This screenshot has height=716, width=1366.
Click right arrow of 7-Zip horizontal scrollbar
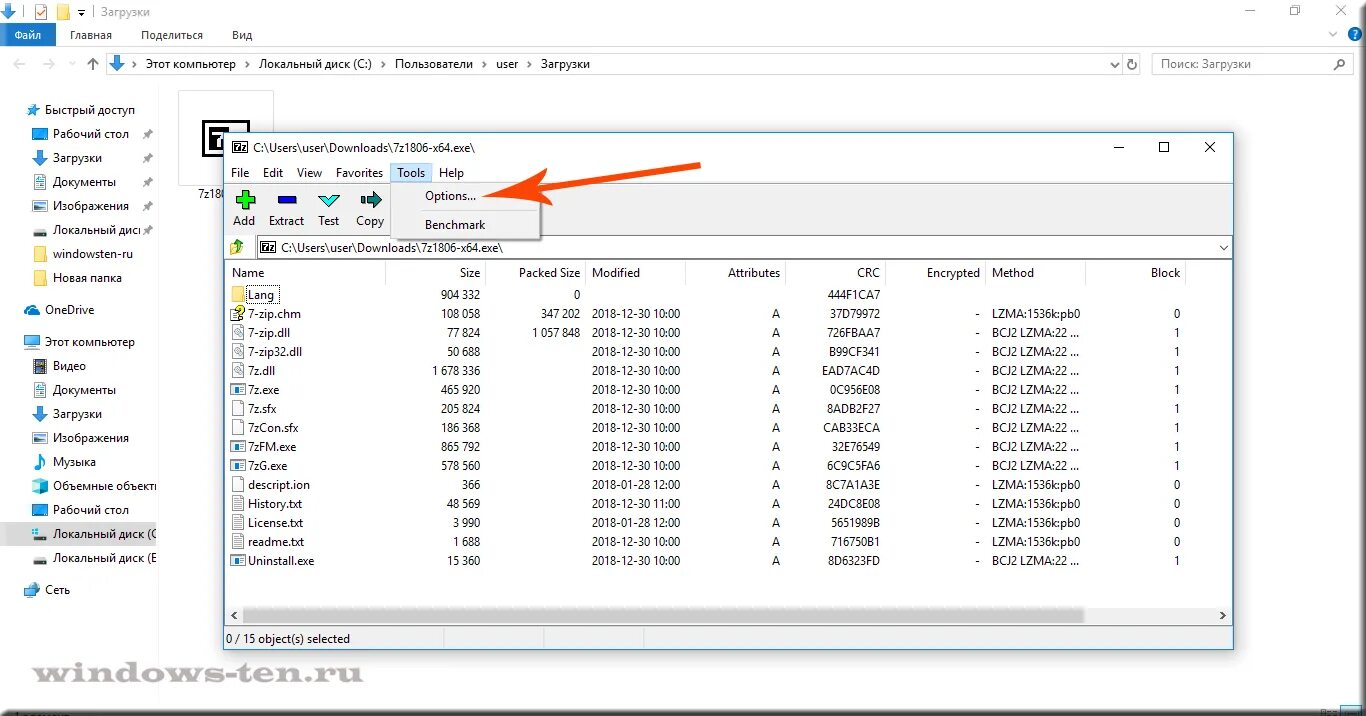[x=1222, y=616]
